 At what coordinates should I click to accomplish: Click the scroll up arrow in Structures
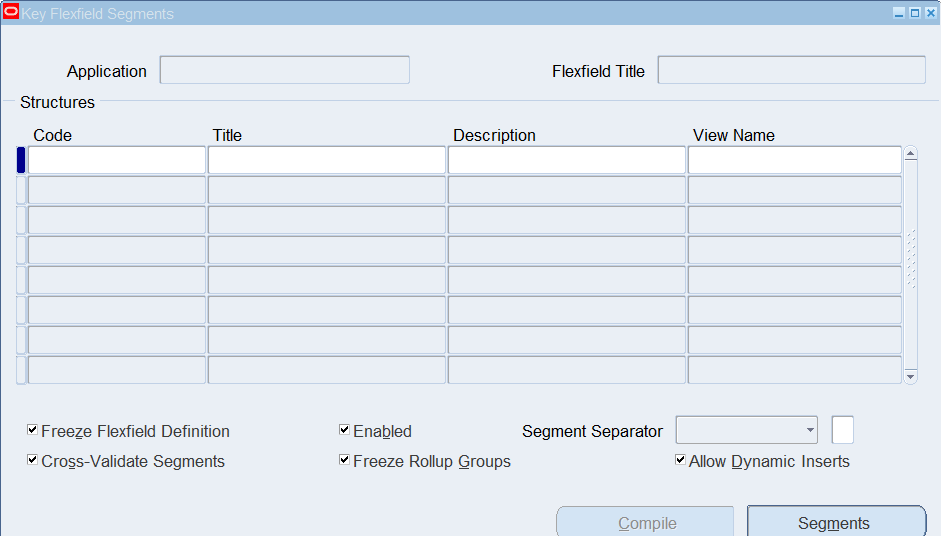click(x=910, y=154)
